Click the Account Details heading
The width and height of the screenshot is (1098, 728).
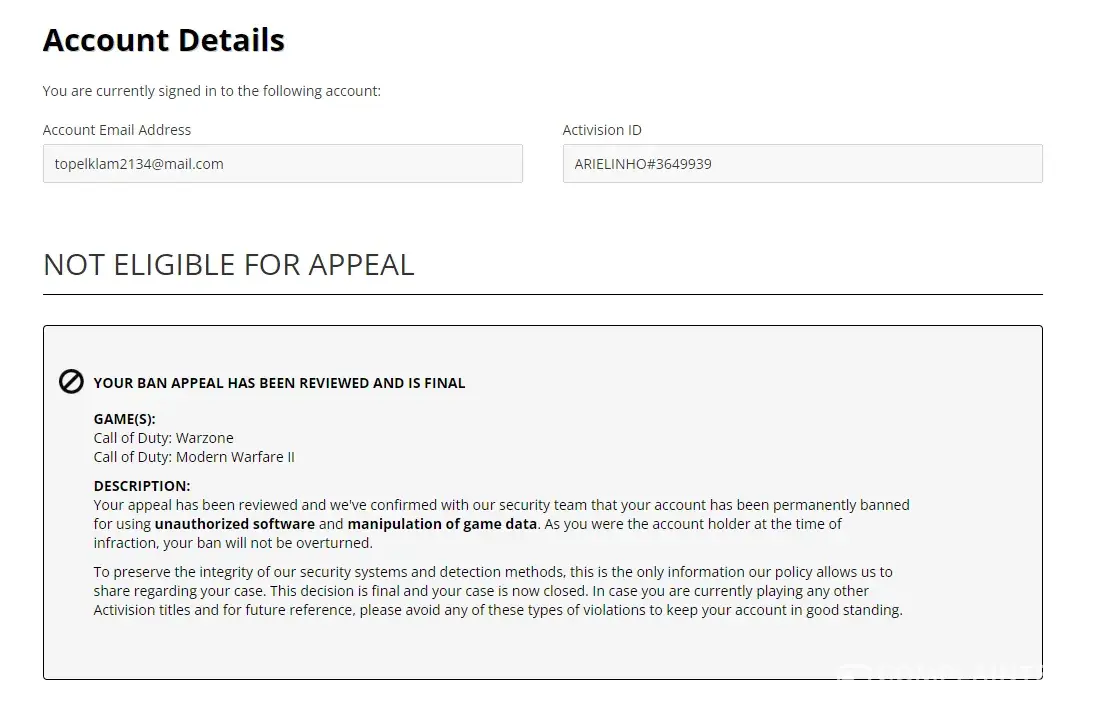[164, 40]
